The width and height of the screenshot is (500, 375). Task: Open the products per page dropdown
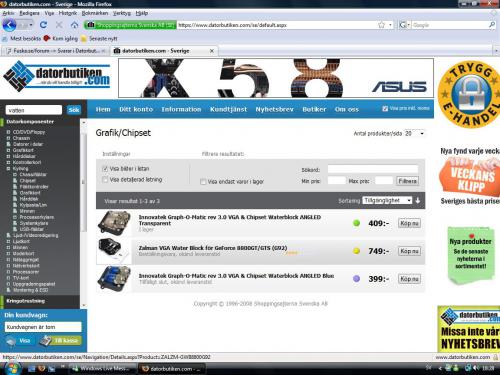tap(414, 133)
